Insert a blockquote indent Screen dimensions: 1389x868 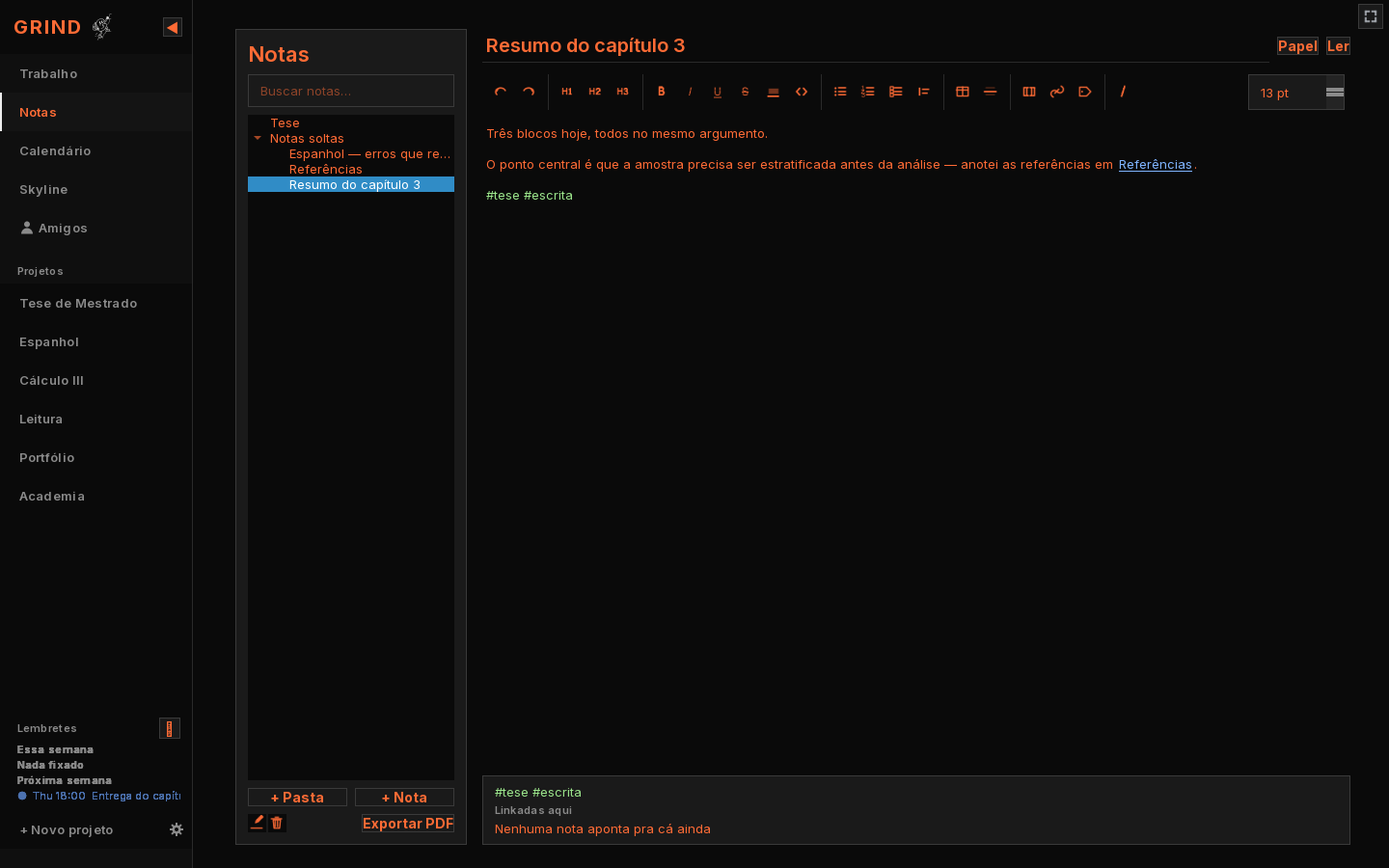(924, 92)
